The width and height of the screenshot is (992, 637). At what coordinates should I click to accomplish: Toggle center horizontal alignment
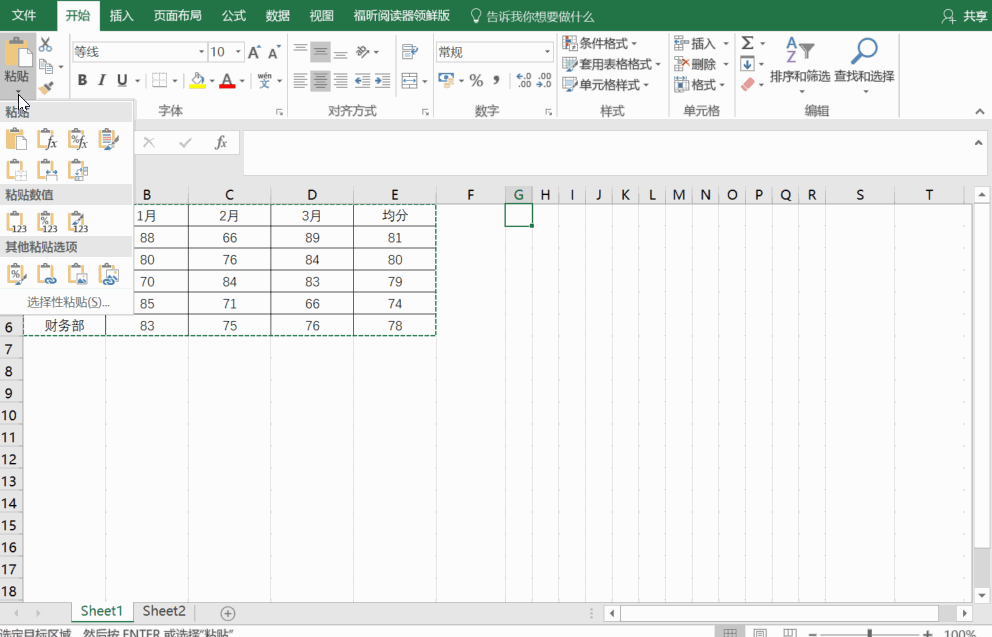320,81
